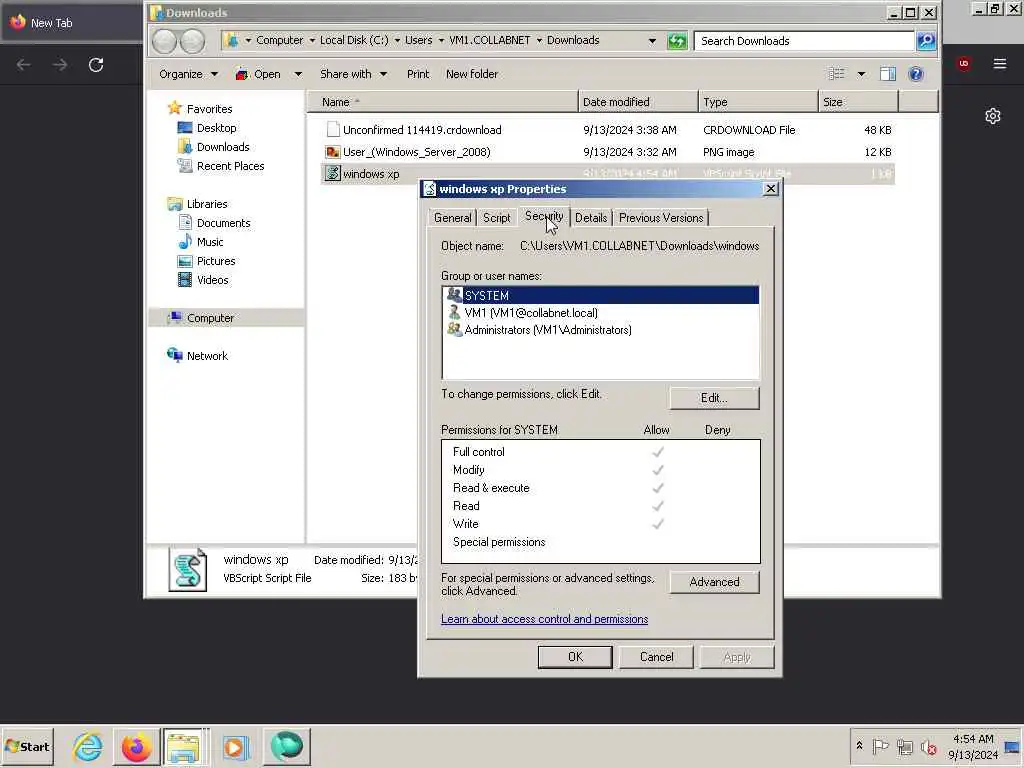
Task: Sort files by Size column
Action: click(858, 102)
